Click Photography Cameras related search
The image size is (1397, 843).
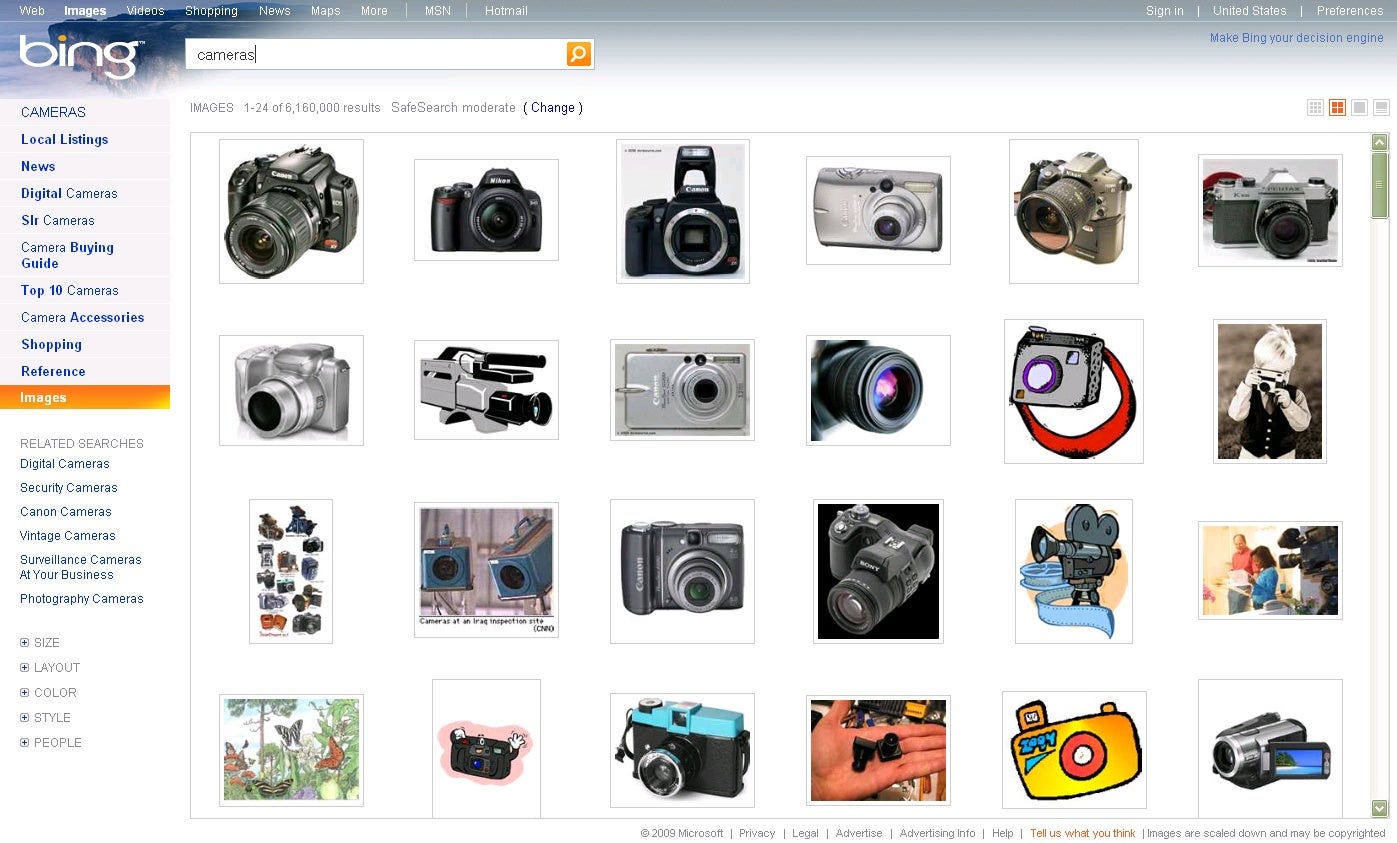pyautogui.click(x=82, y=599)
